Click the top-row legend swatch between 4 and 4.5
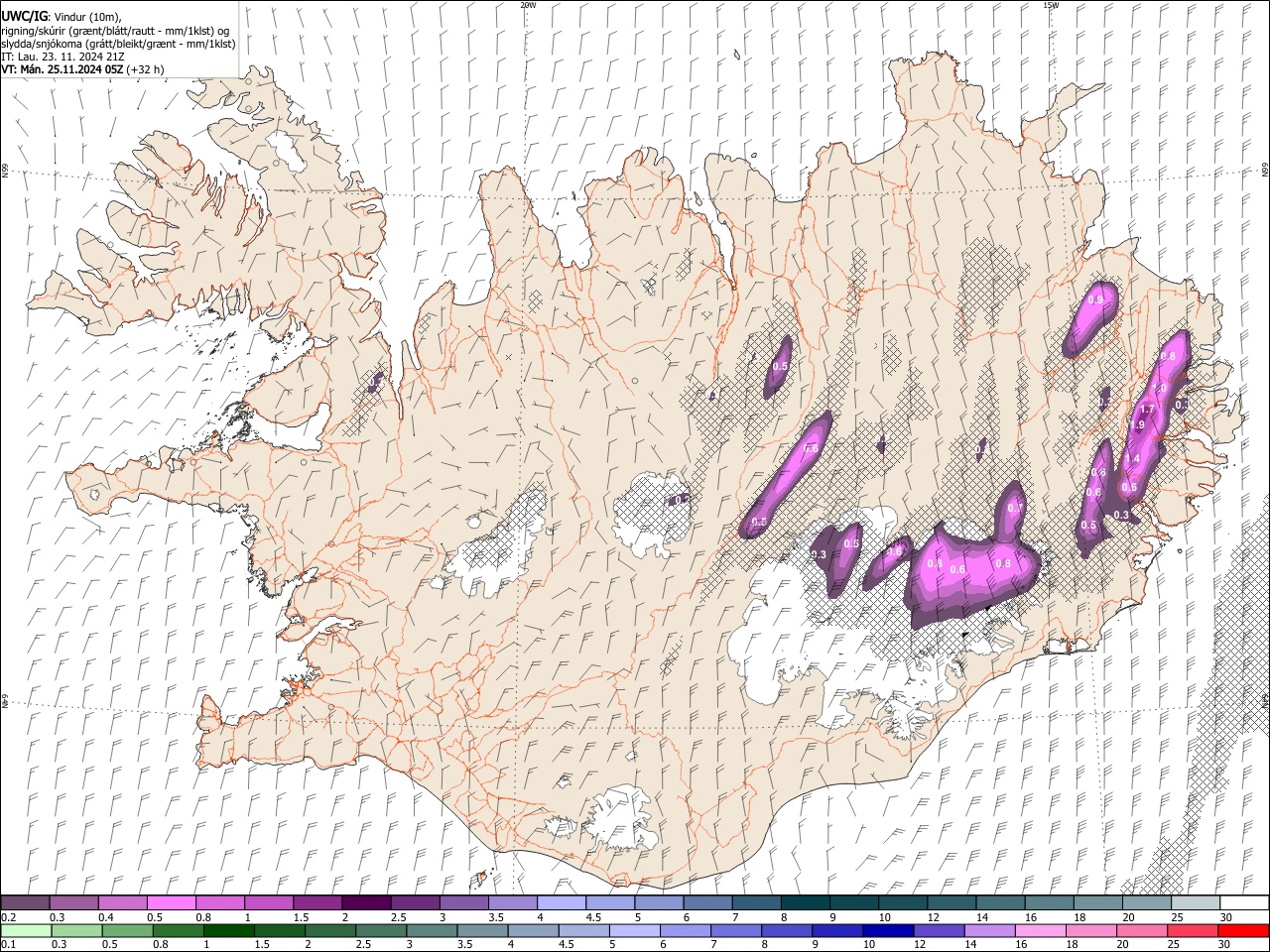Screen dimensions: 1270x952 [561, 902]
